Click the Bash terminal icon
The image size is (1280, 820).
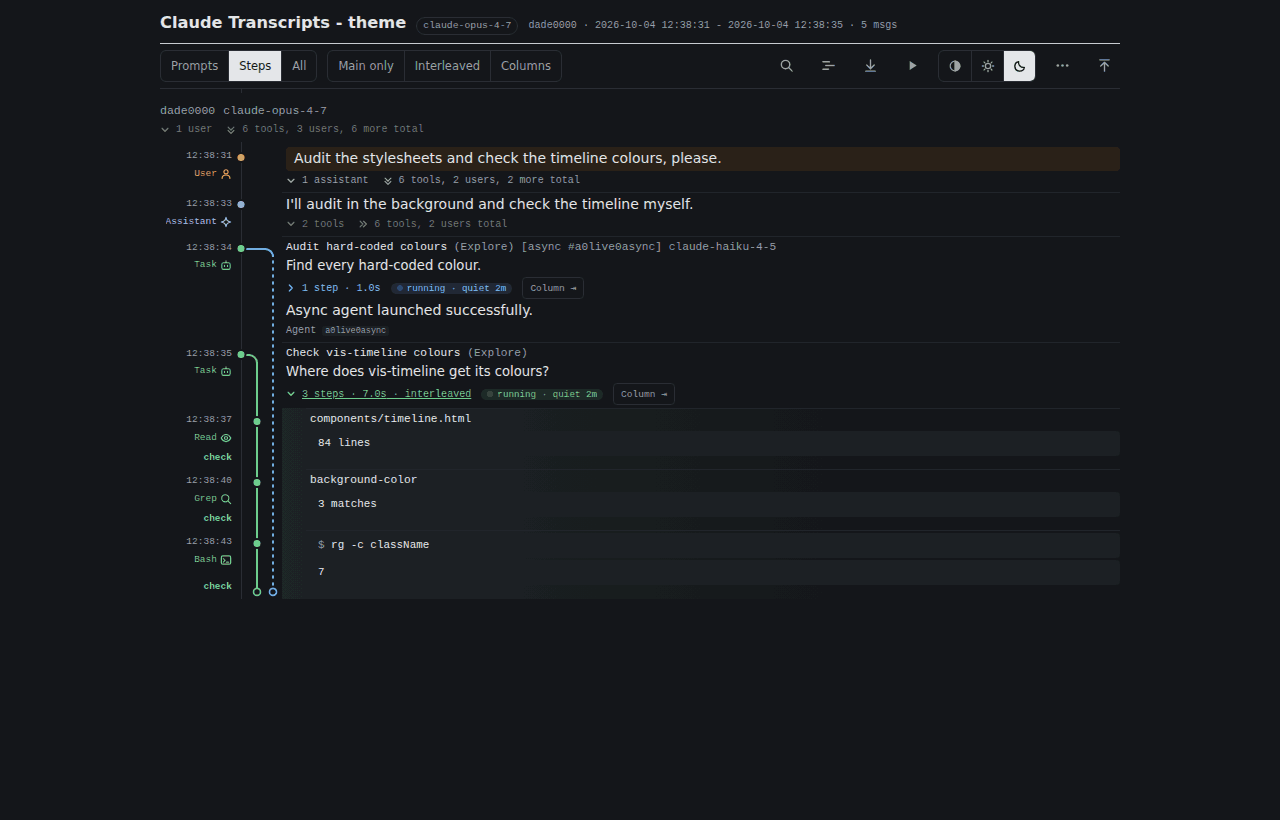(226, 560)
